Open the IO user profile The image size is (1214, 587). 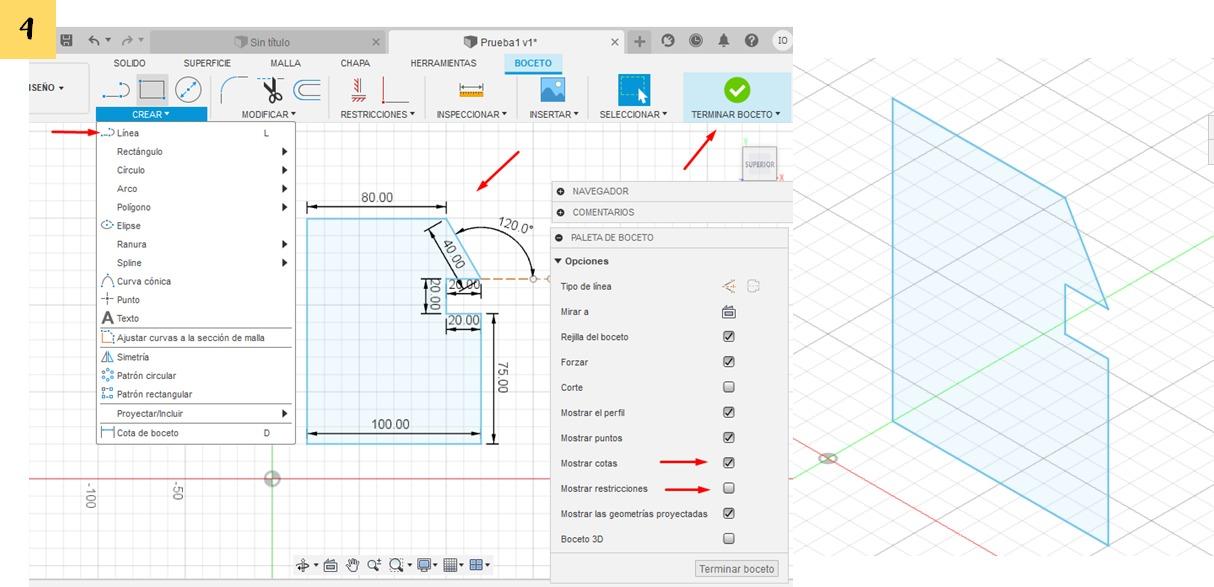click(x=782, y=41)
